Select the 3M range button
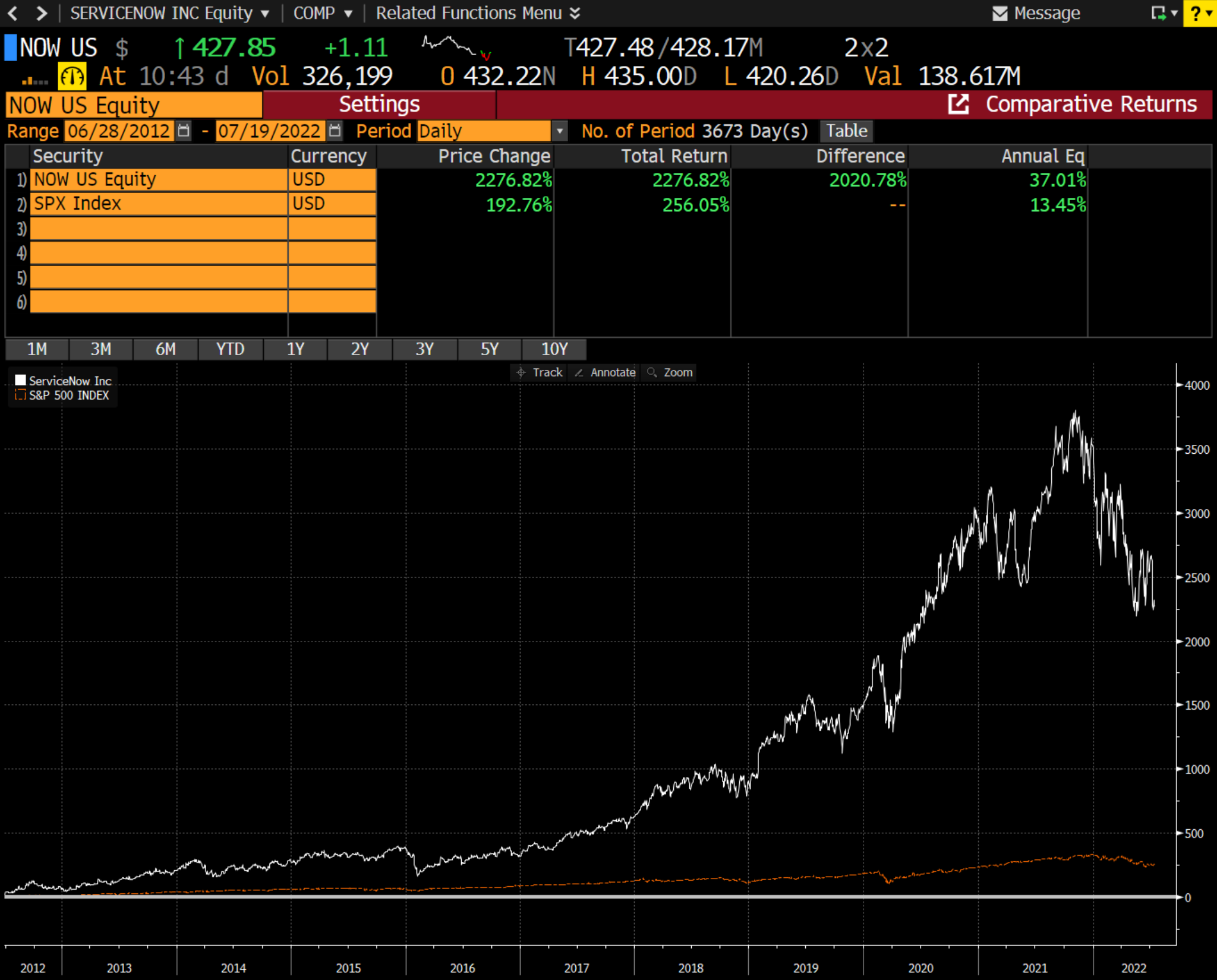The height and width of the screenshot is (980, 1217). coord(101,349)
